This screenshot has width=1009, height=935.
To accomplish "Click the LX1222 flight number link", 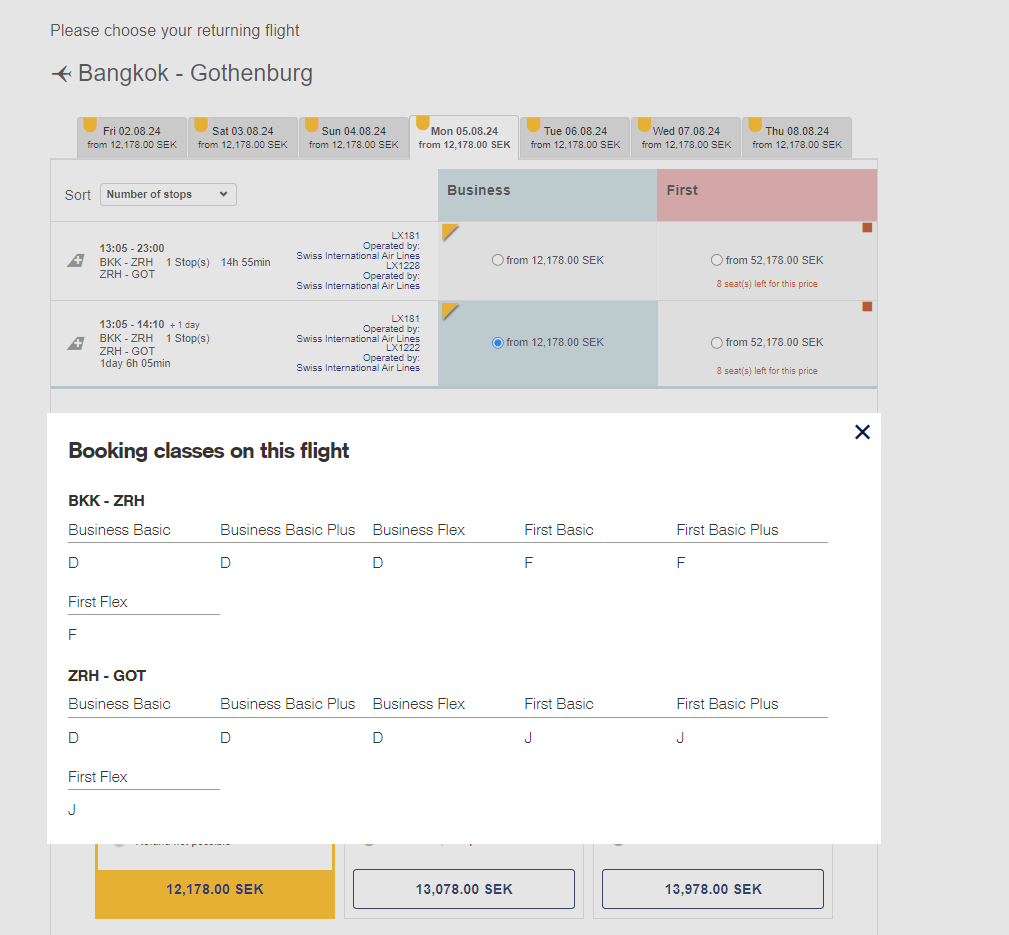I will [403, 348].
